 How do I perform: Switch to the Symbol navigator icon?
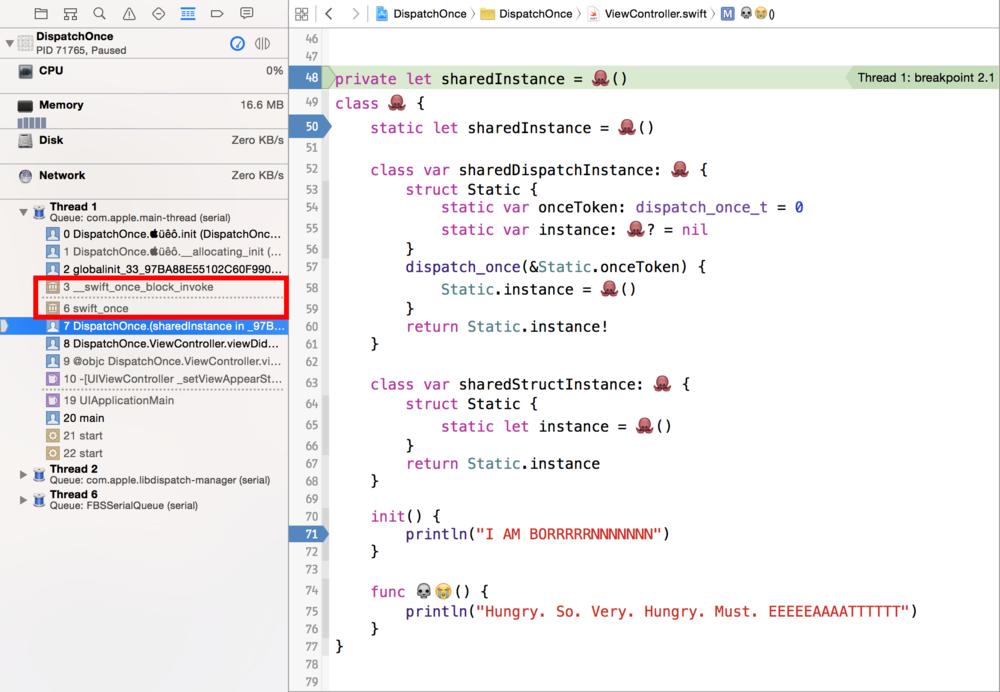tap(70, 14)
